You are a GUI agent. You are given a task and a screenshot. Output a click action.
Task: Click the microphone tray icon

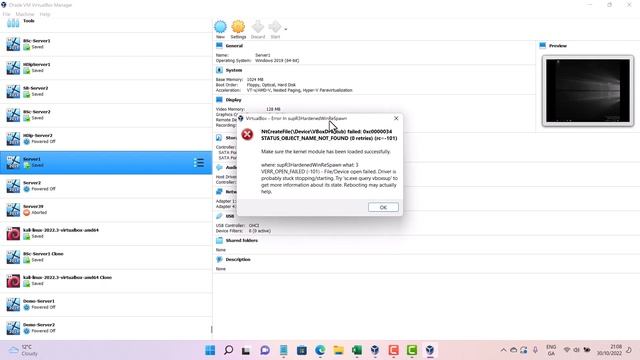535,350
